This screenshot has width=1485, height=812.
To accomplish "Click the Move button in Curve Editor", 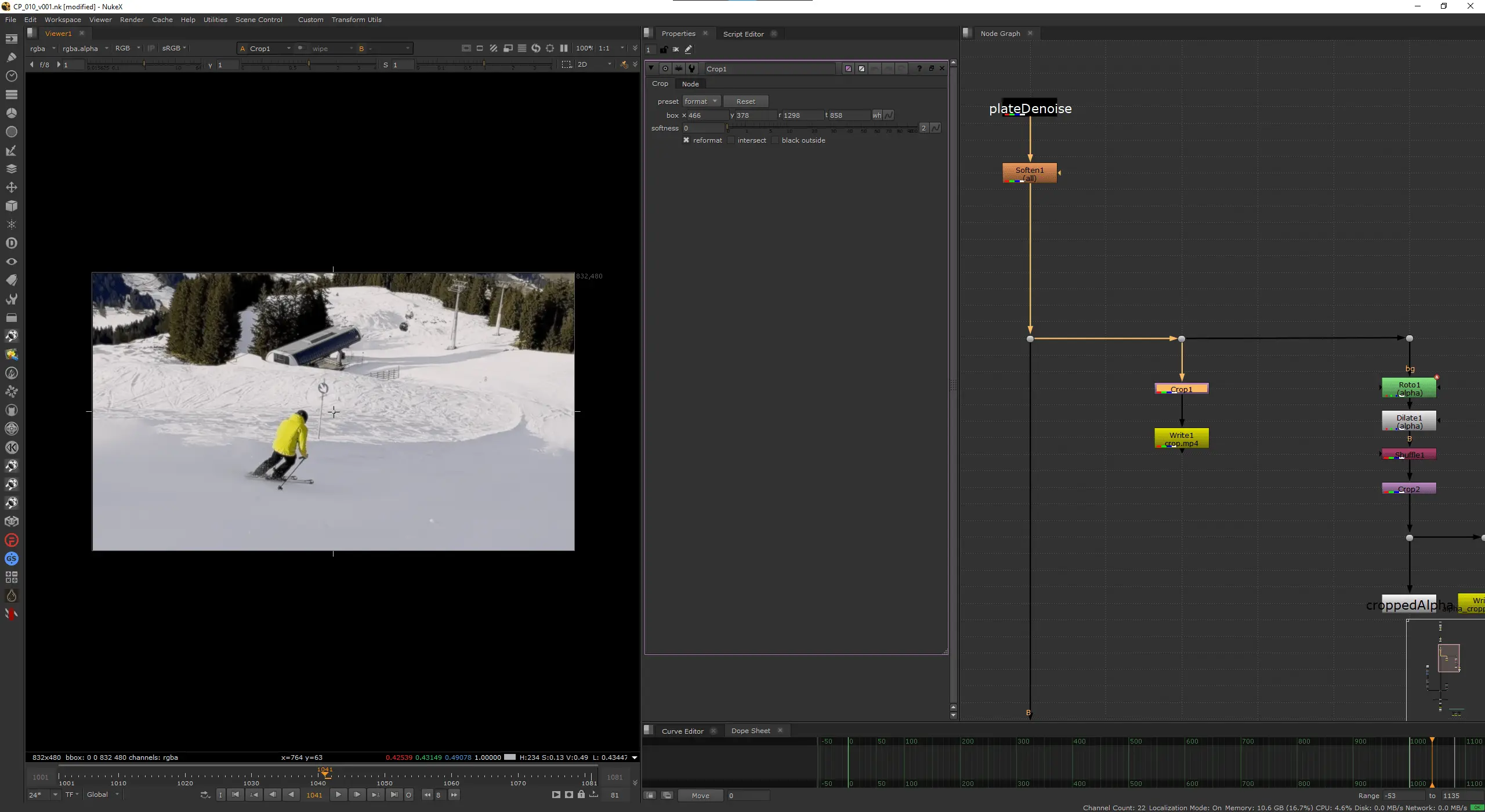I will coord(700,796).
